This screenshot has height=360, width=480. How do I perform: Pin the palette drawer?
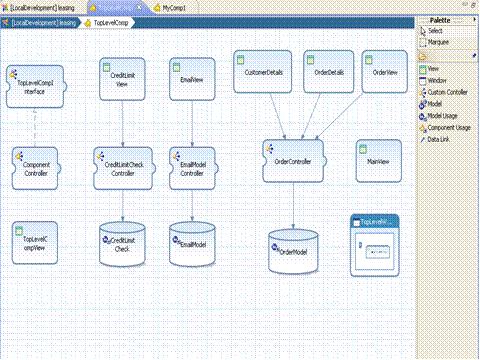474,56
